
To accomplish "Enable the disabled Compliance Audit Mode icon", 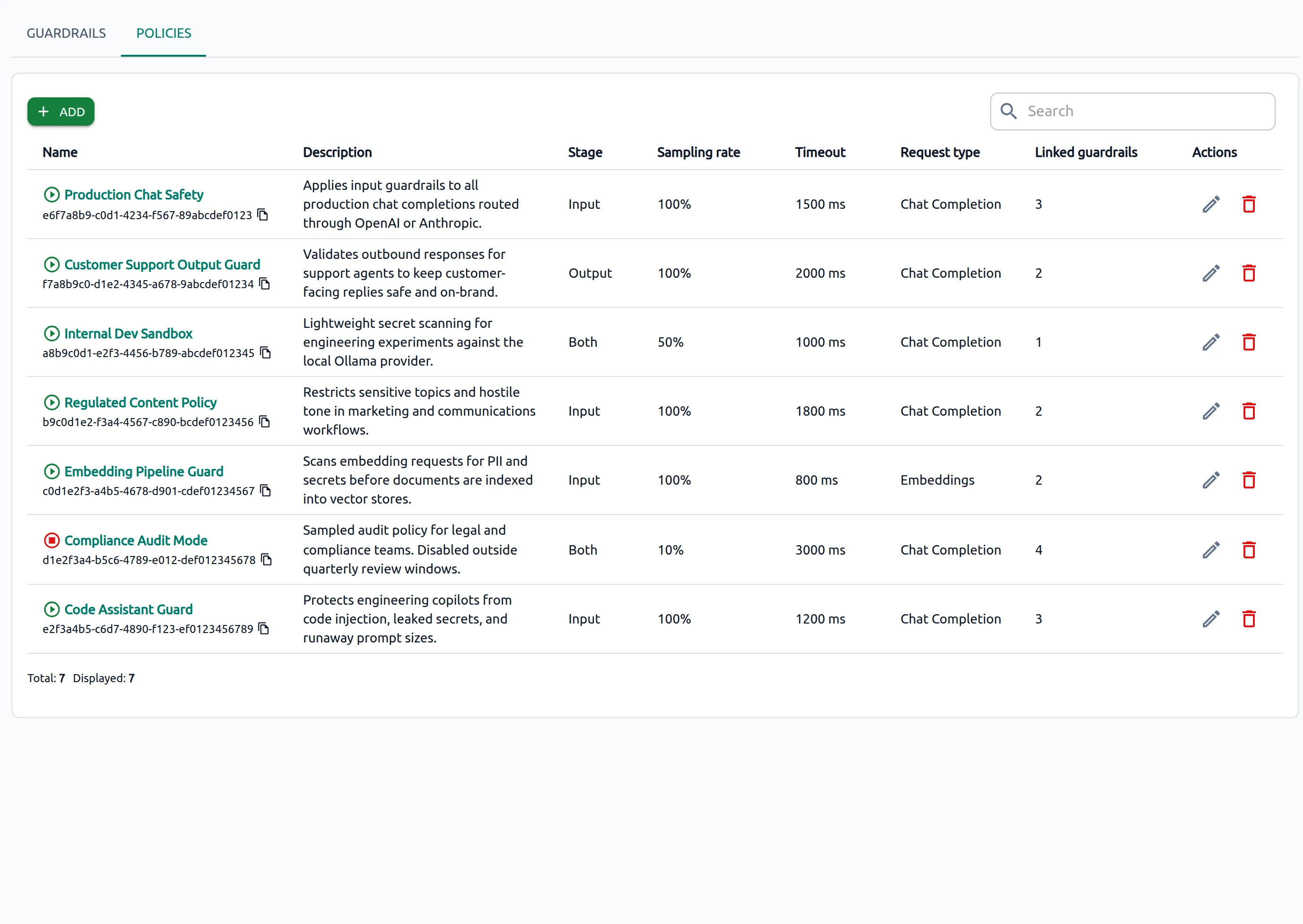I will coord(52,540).
